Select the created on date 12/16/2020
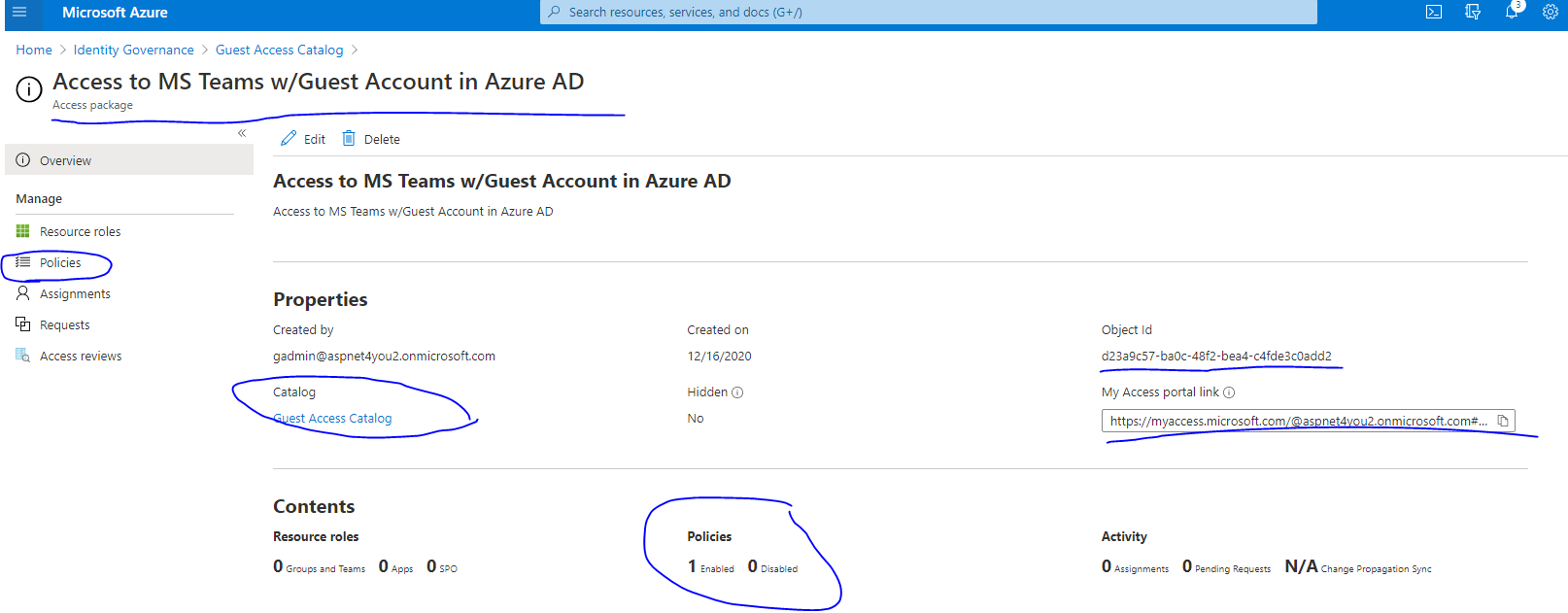Screen dimensions: 1568x613 pos(719,356)
